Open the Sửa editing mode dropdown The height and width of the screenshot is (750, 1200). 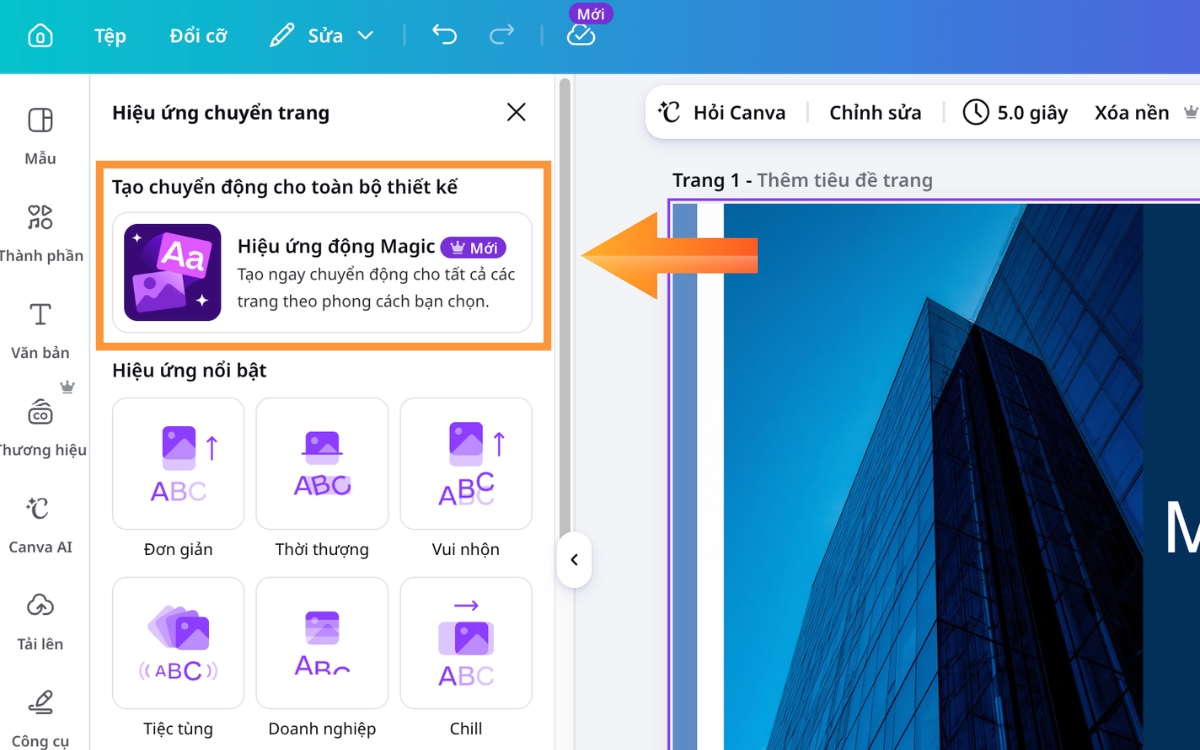tap(322, 36)
